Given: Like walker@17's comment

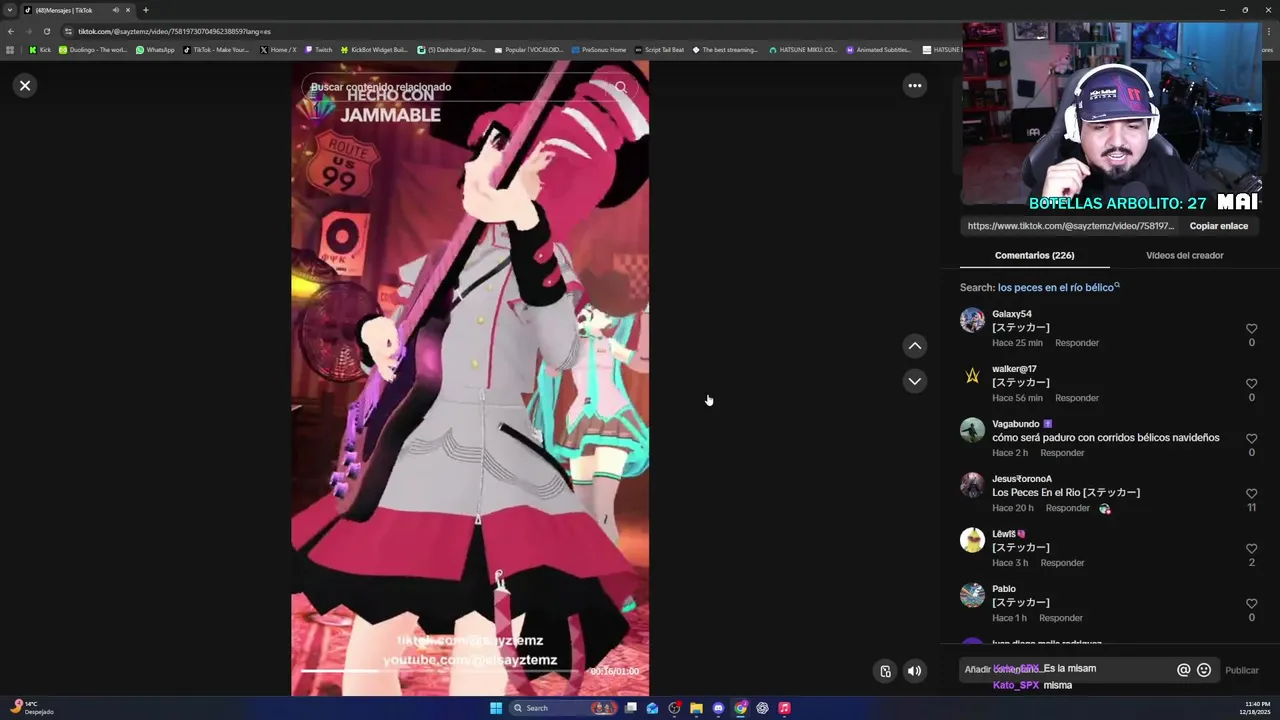Looking at the screenshot, I should pyautogui.click(x=1251, y=384).
